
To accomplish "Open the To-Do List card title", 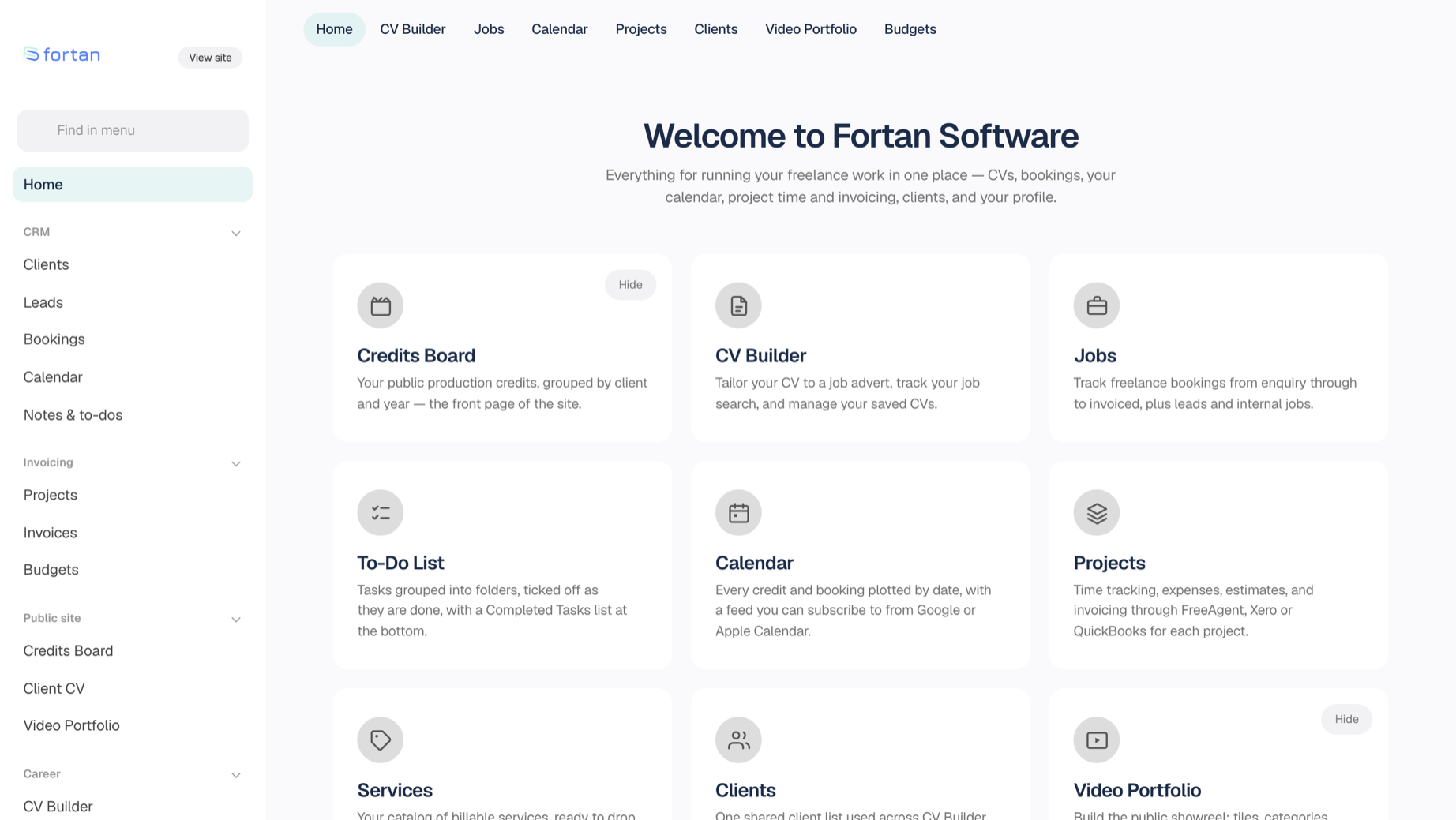I will [x=400, y=563].
